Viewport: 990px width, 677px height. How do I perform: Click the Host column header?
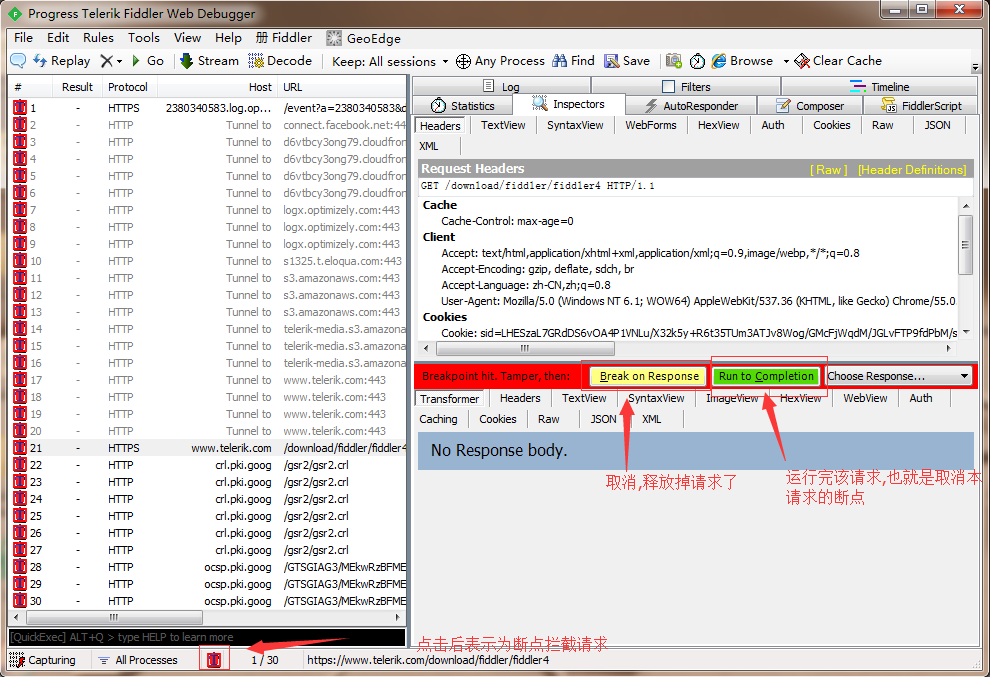[217, 87]
